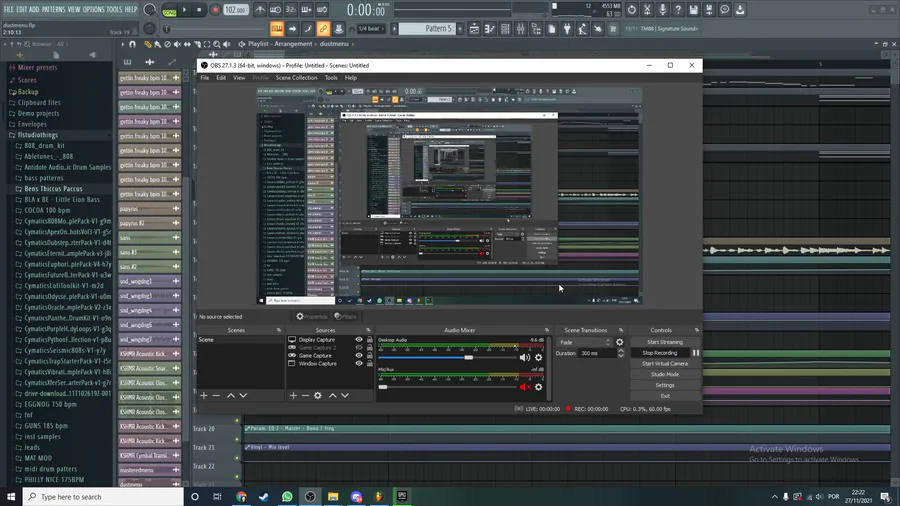Click the Windows taskbar search box
The image size is (900, 506).
103,497
